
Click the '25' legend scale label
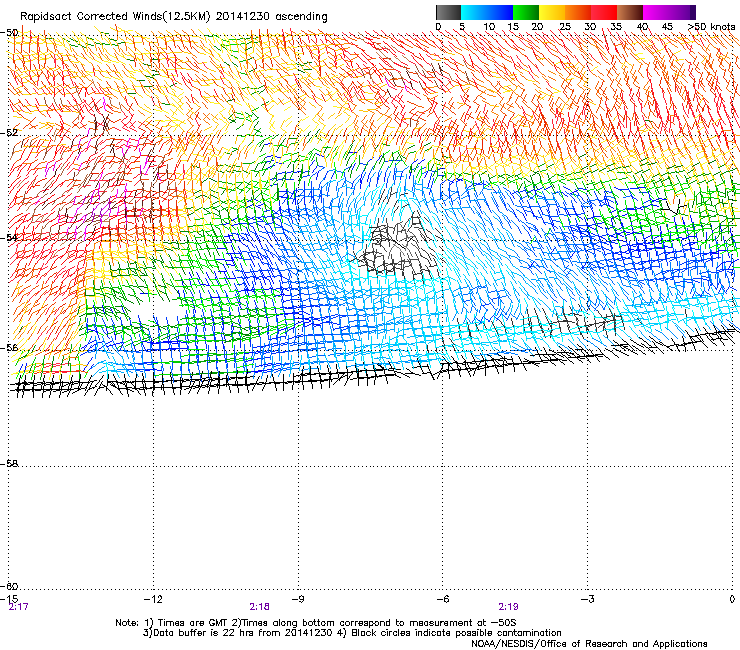click(564, 27)
